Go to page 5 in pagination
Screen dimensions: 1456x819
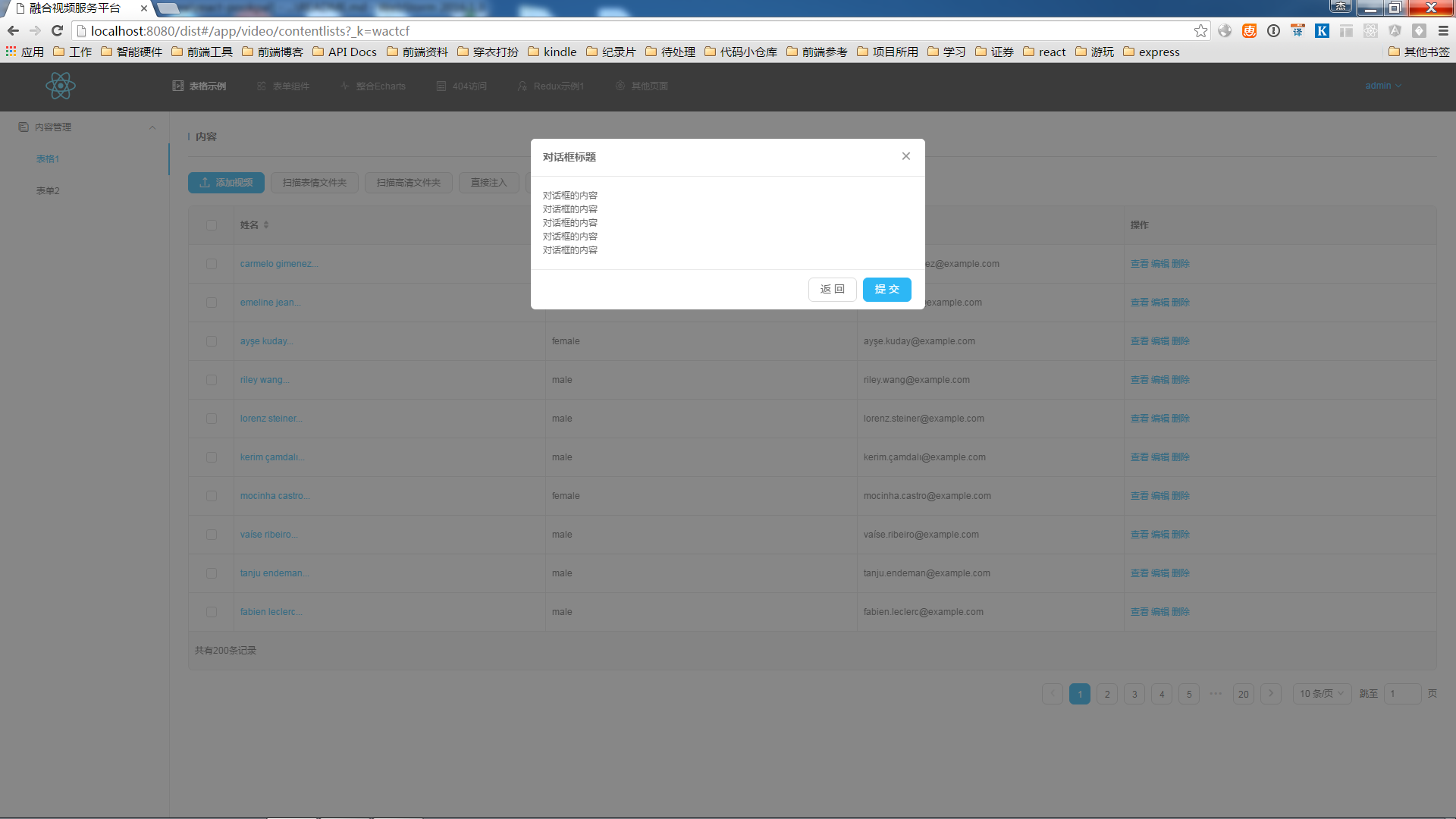coord(1189,694)
